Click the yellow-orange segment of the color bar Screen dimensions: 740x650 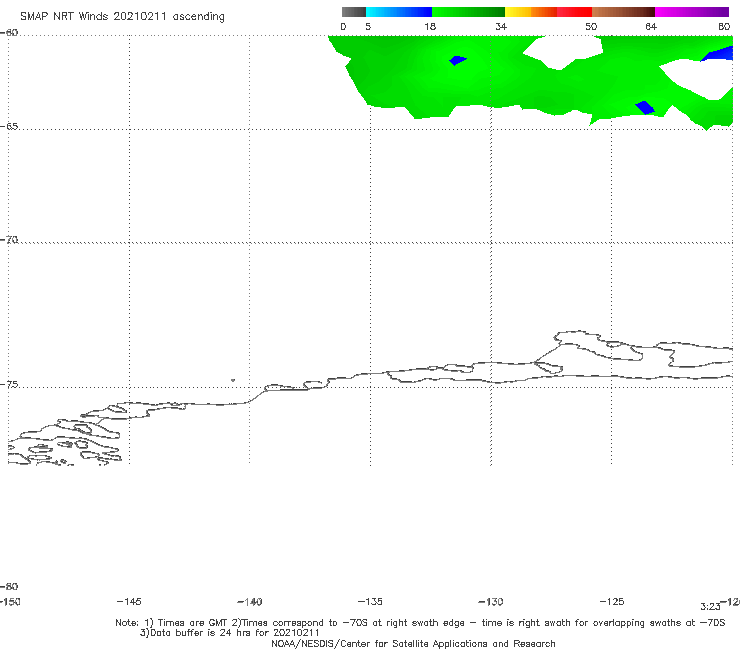click(x=531, y=12)
